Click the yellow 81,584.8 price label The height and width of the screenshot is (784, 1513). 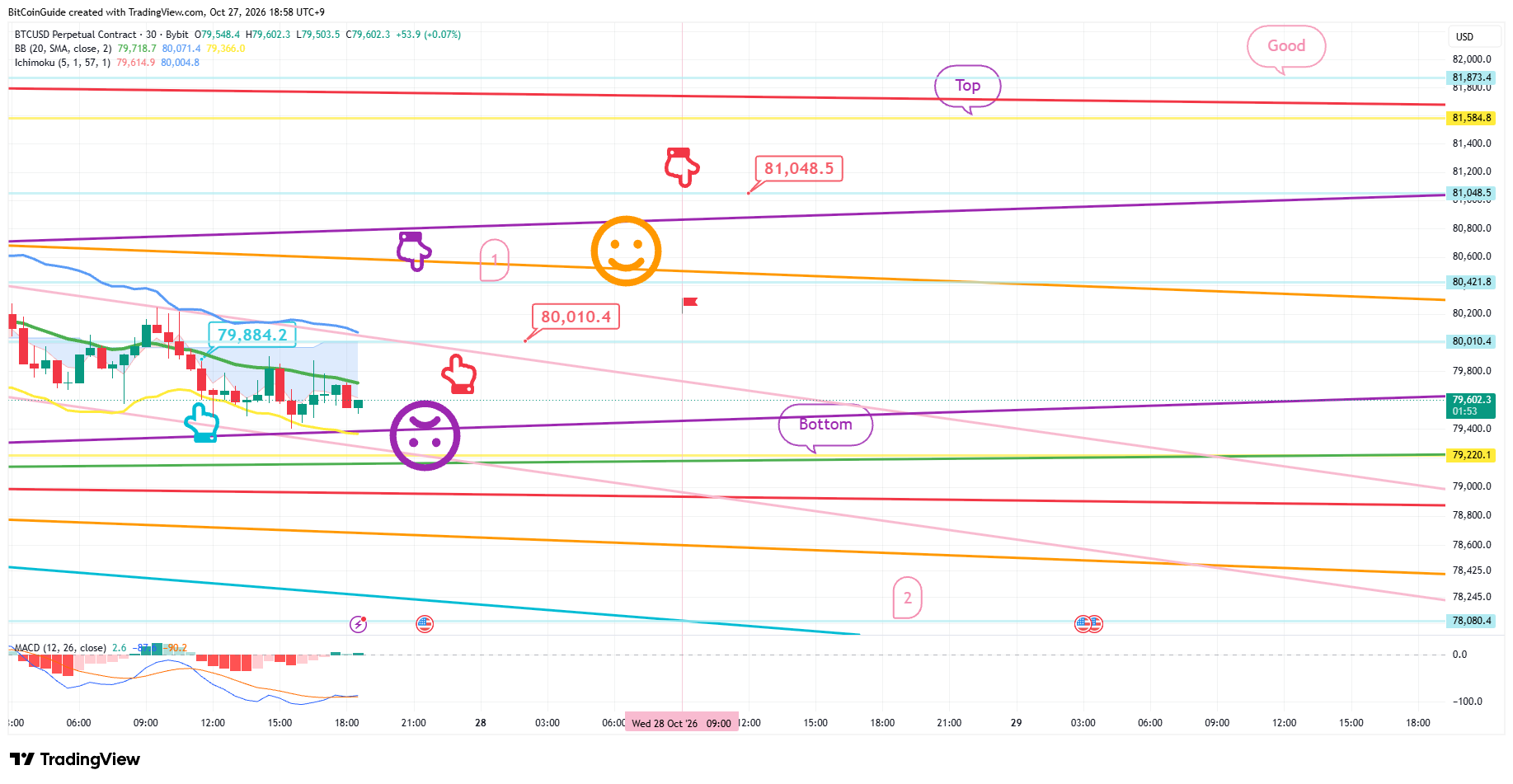pos(1472,118)
